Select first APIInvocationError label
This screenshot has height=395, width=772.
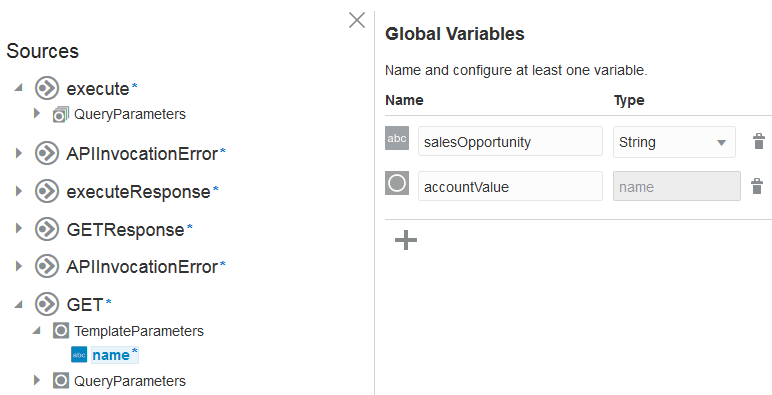(x=142, y=154)
